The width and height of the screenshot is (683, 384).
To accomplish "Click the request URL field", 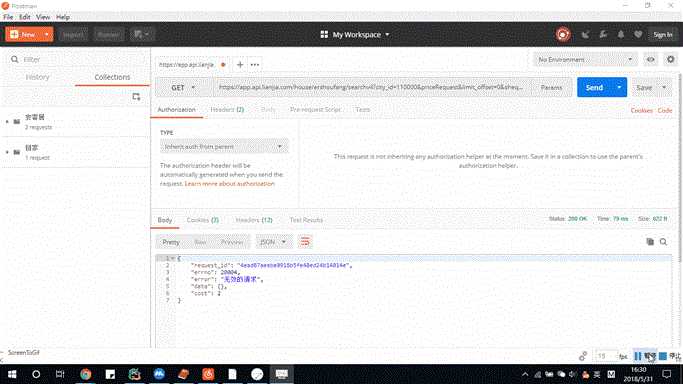I will tap(372, 87).
